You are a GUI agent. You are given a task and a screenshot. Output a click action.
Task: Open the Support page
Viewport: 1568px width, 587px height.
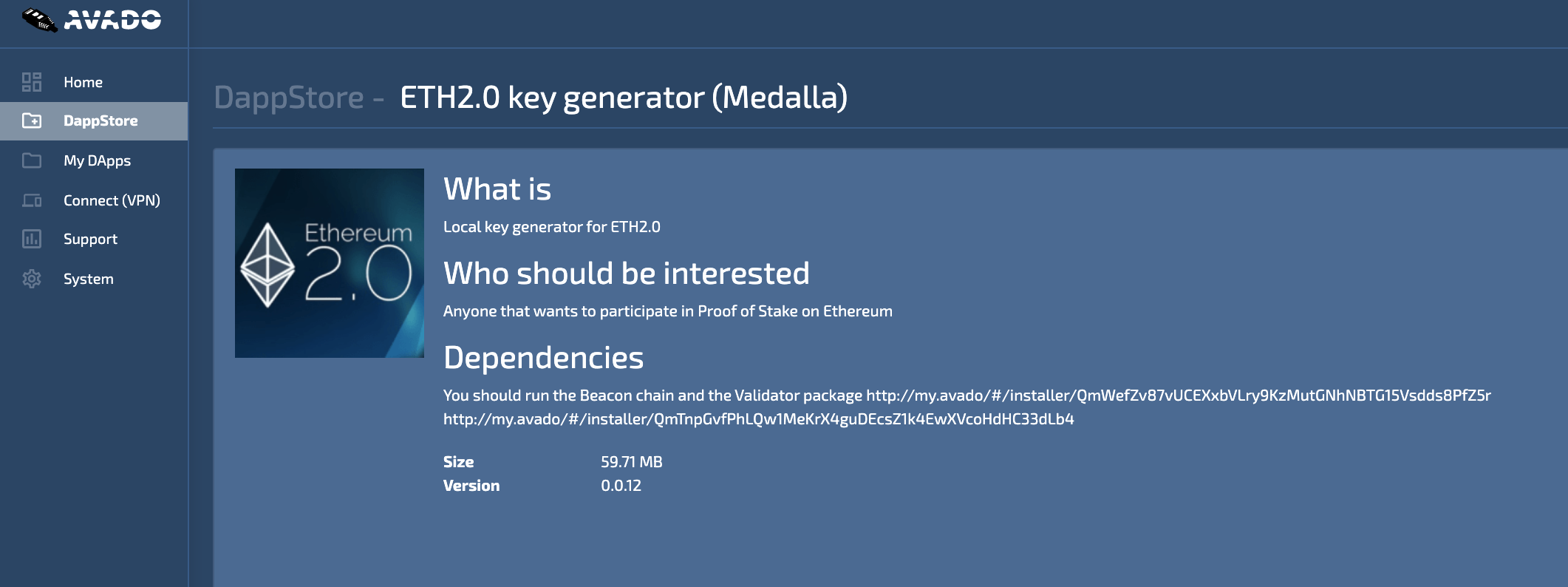(x=90, y=239)
